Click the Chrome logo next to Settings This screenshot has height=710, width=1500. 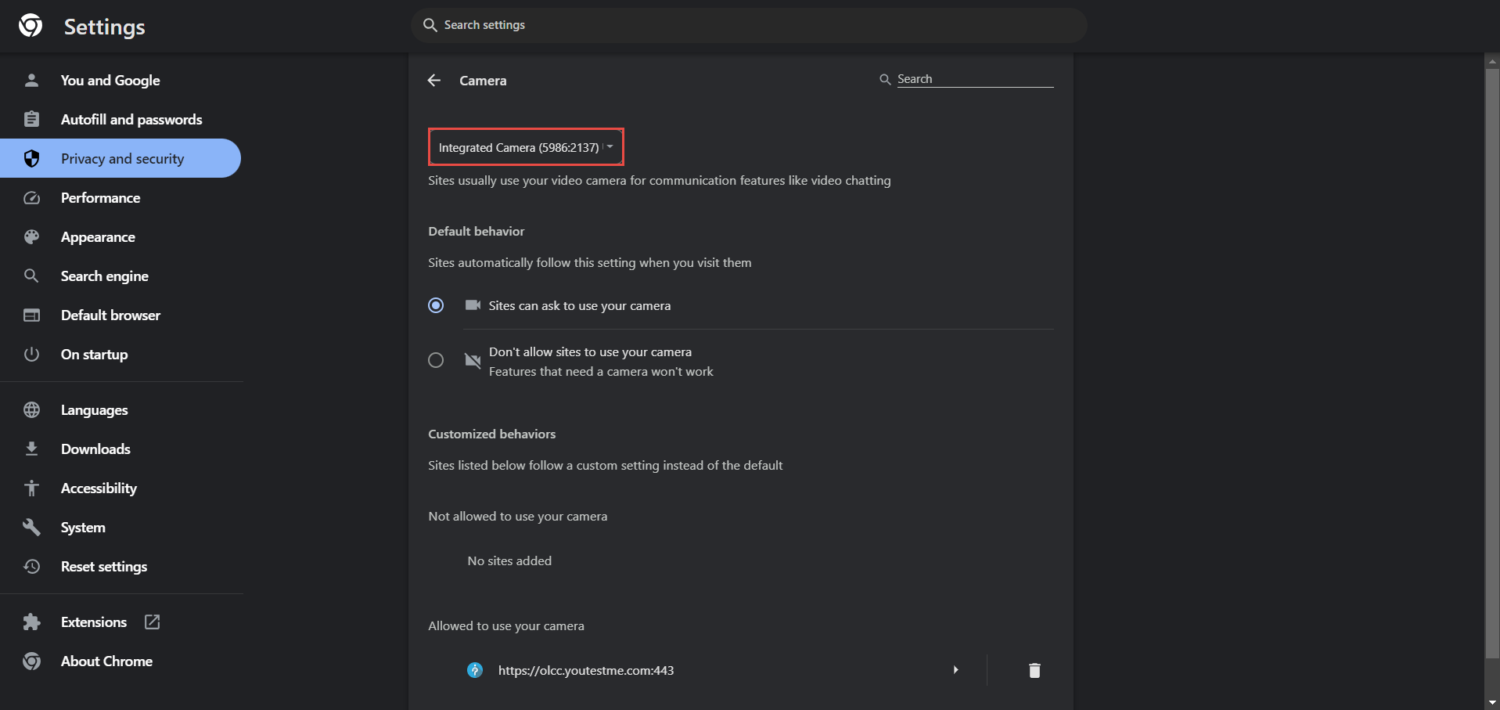coord(31,26)
